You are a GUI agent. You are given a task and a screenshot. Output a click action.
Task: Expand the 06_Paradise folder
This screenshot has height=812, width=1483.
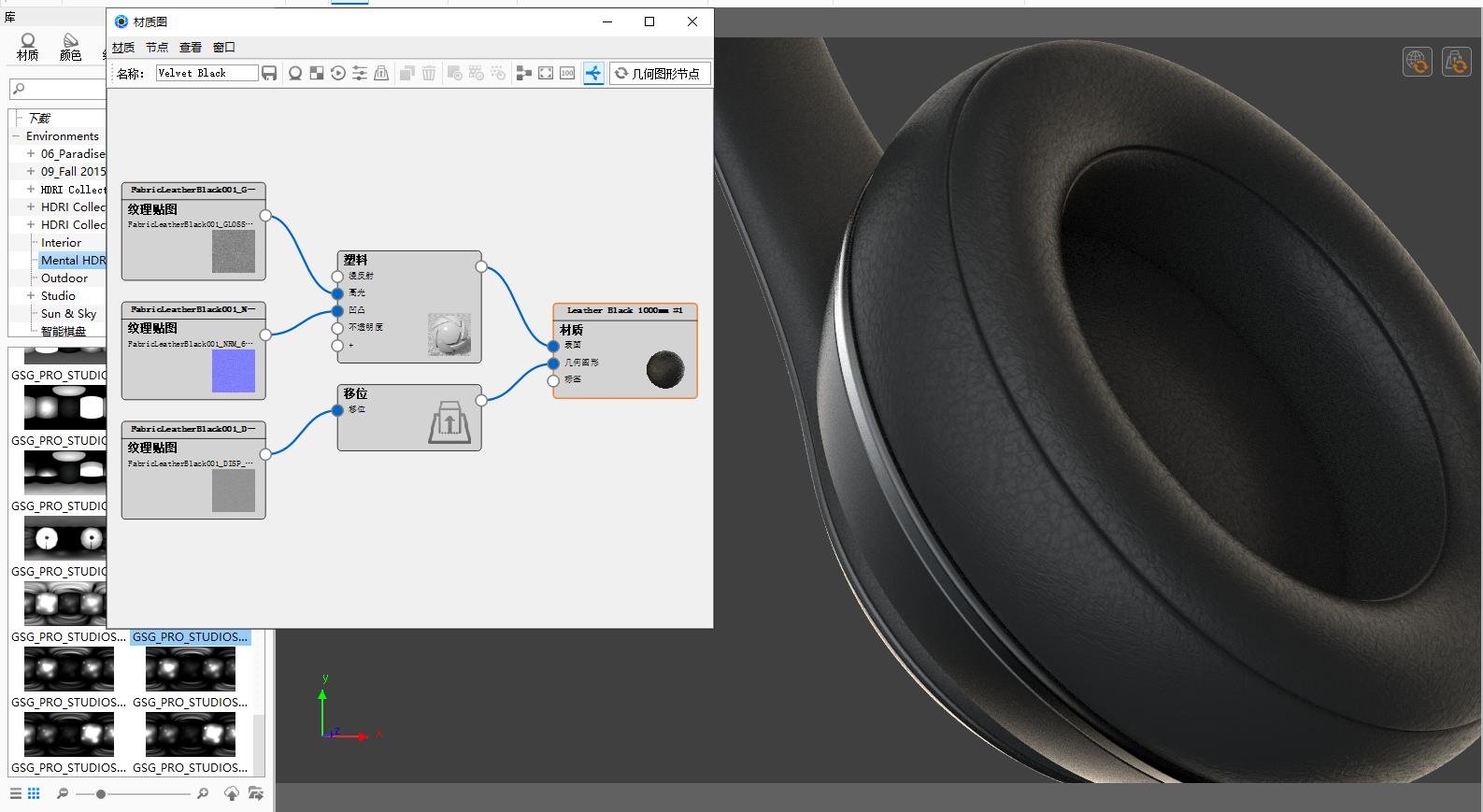pyautogui.click(x=31, y=154)
